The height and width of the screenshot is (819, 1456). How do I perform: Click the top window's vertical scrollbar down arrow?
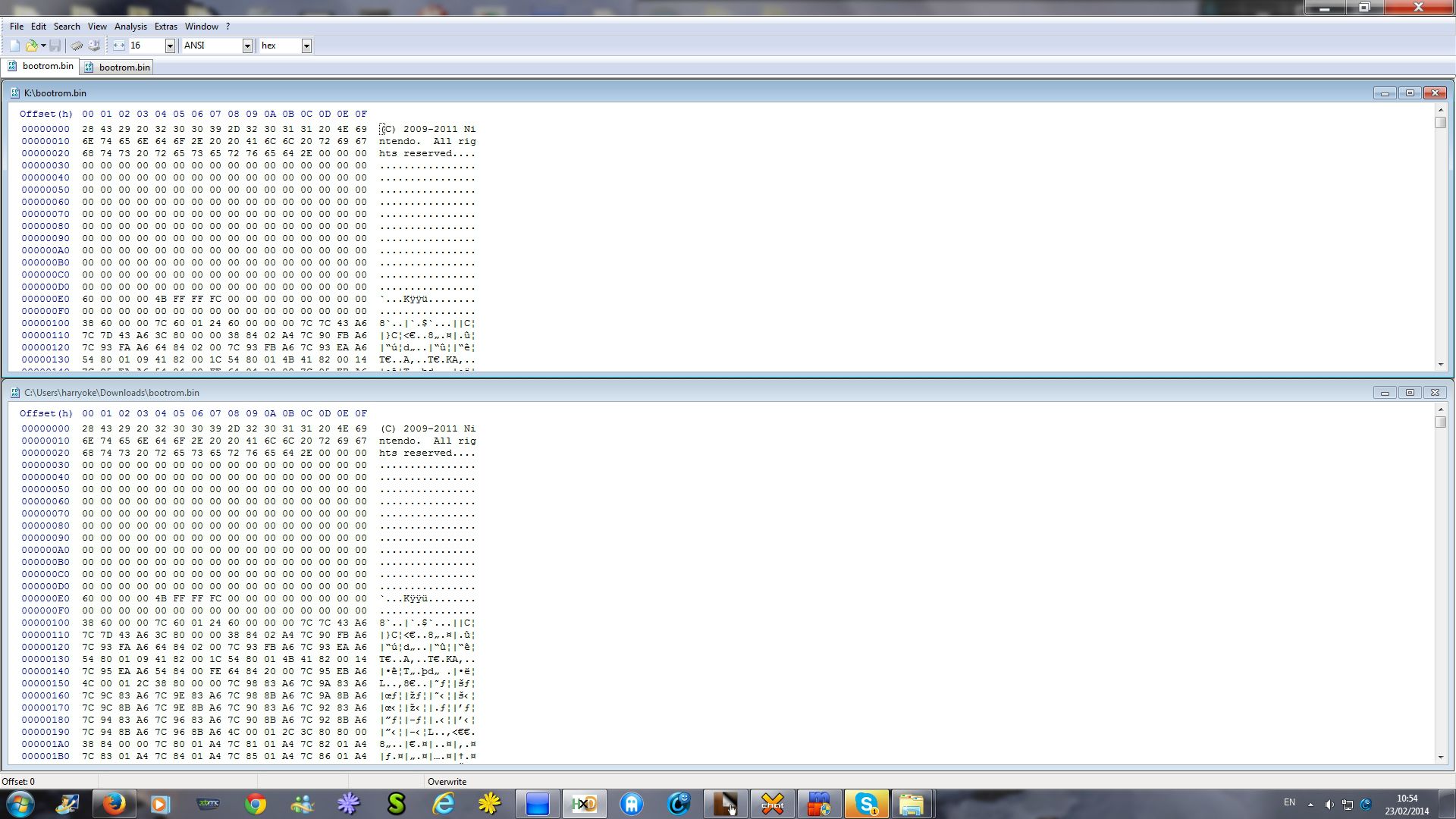coord(1441,365)
